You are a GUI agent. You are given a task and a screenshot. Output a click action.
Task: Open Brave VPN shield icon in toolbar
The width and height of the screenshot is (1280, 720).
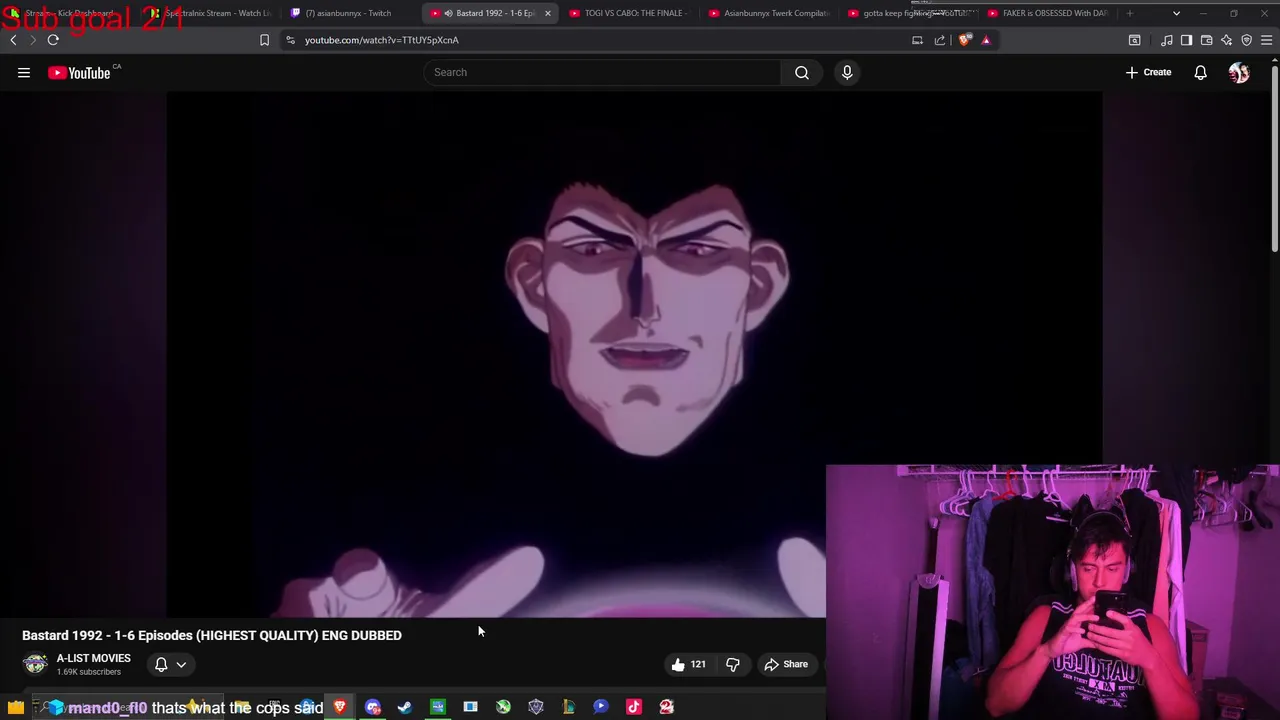[x=1246, y=40]
